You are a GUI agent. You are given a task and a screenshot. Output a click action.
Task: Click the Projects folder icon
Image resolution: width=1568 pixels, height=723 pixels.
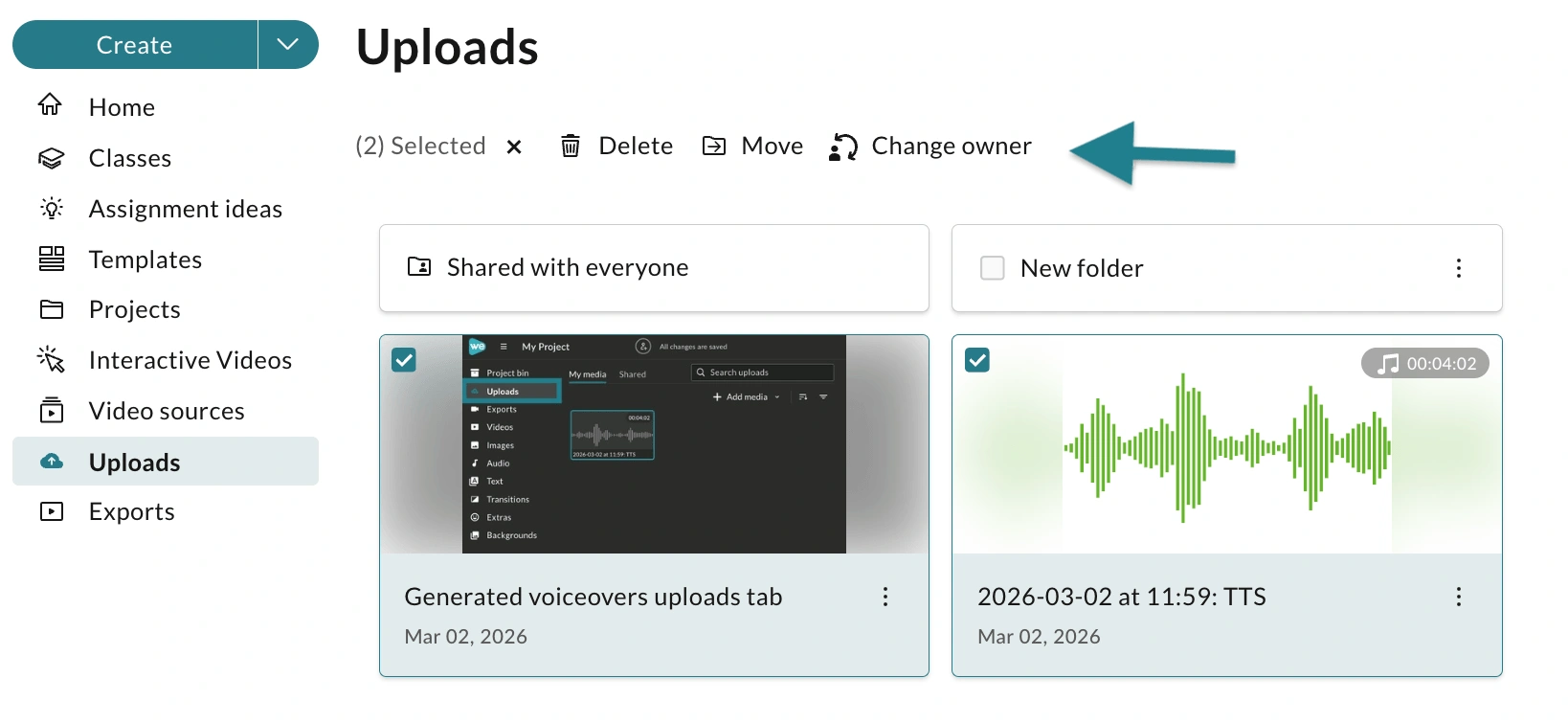click(x=51, y=309)
